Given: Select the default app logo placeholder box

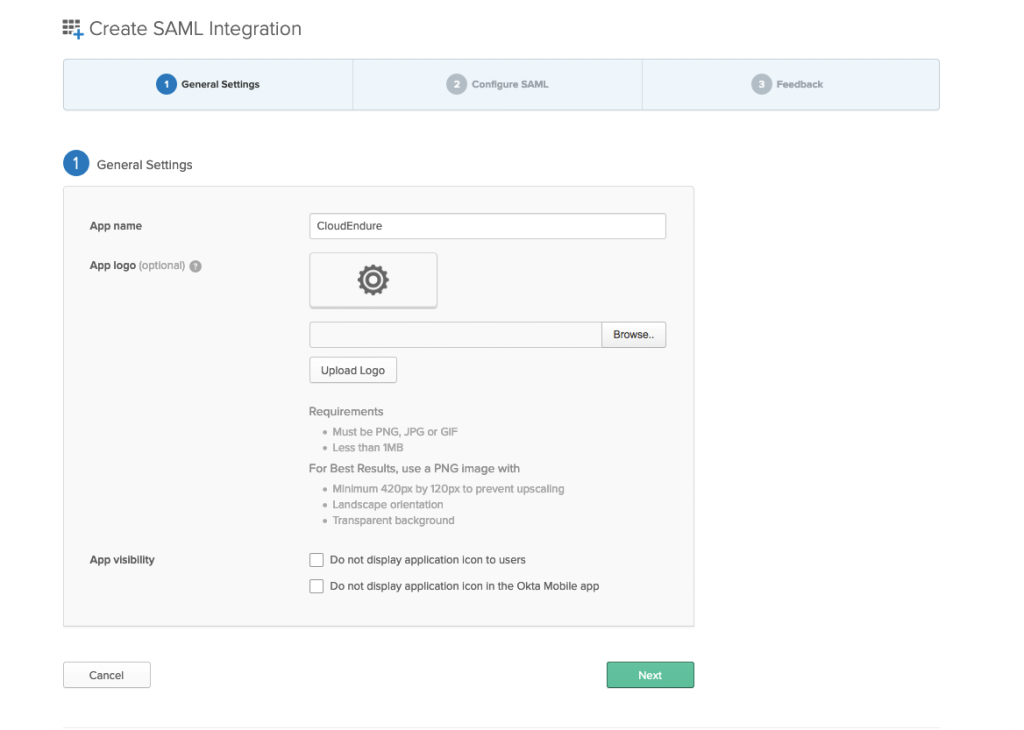Looking at the screenshot, I should 373,279.
